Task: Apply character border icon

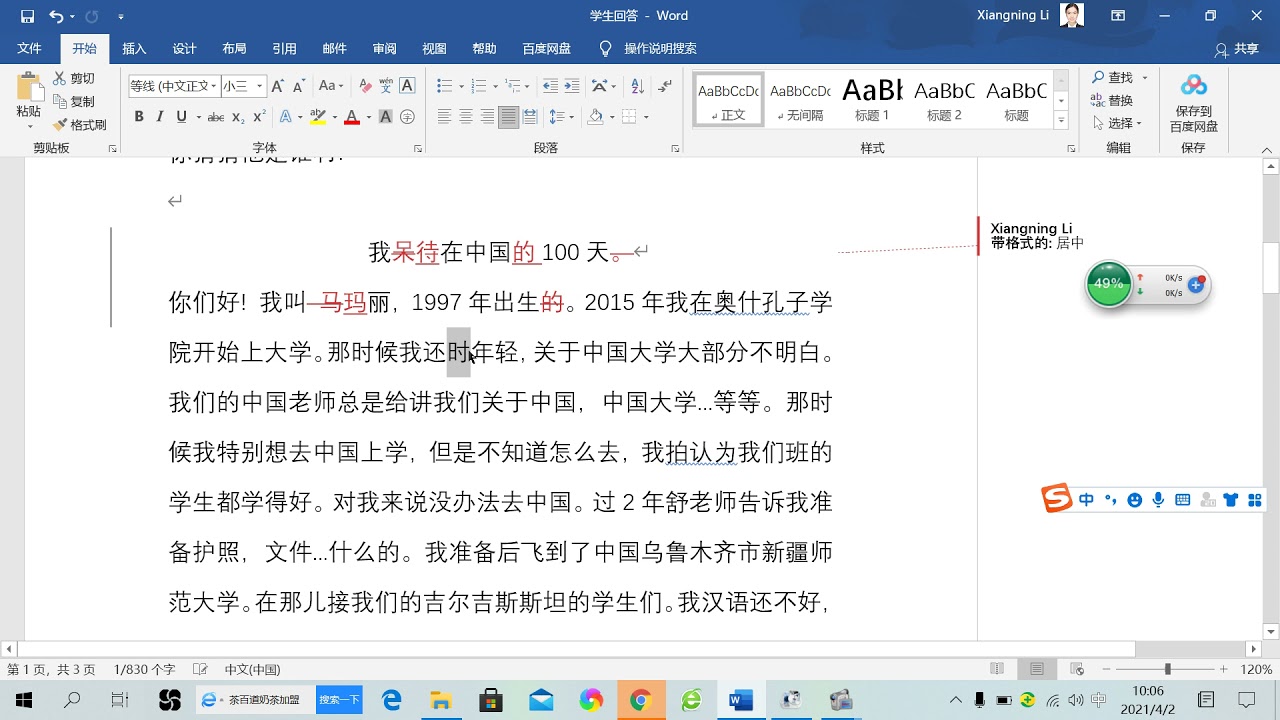Action: 407,86
